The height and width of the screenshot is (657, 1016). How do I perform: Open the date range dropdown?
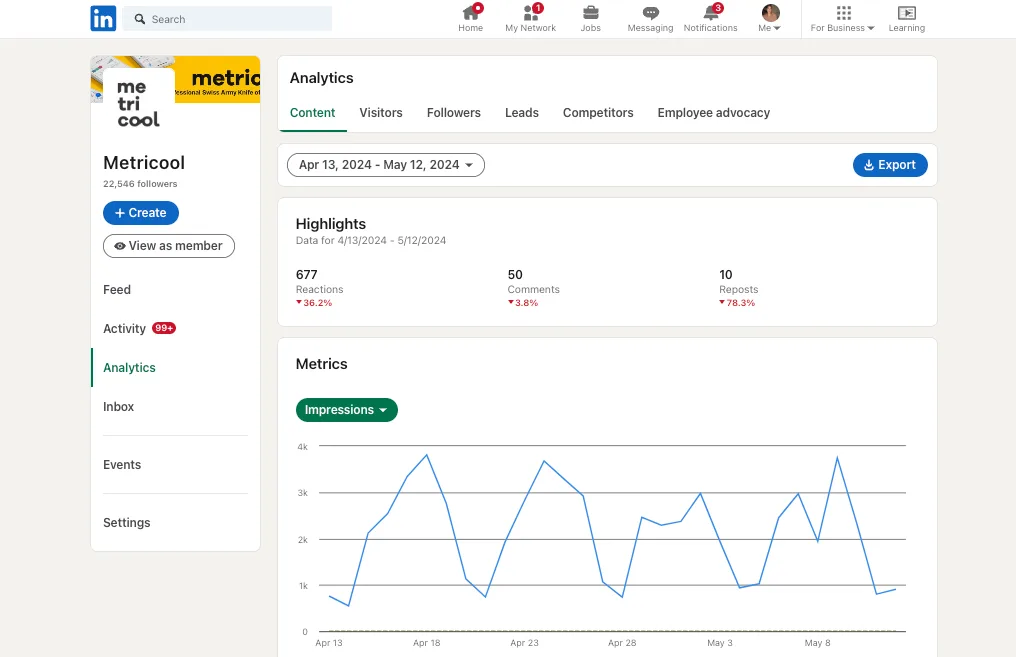386,165
